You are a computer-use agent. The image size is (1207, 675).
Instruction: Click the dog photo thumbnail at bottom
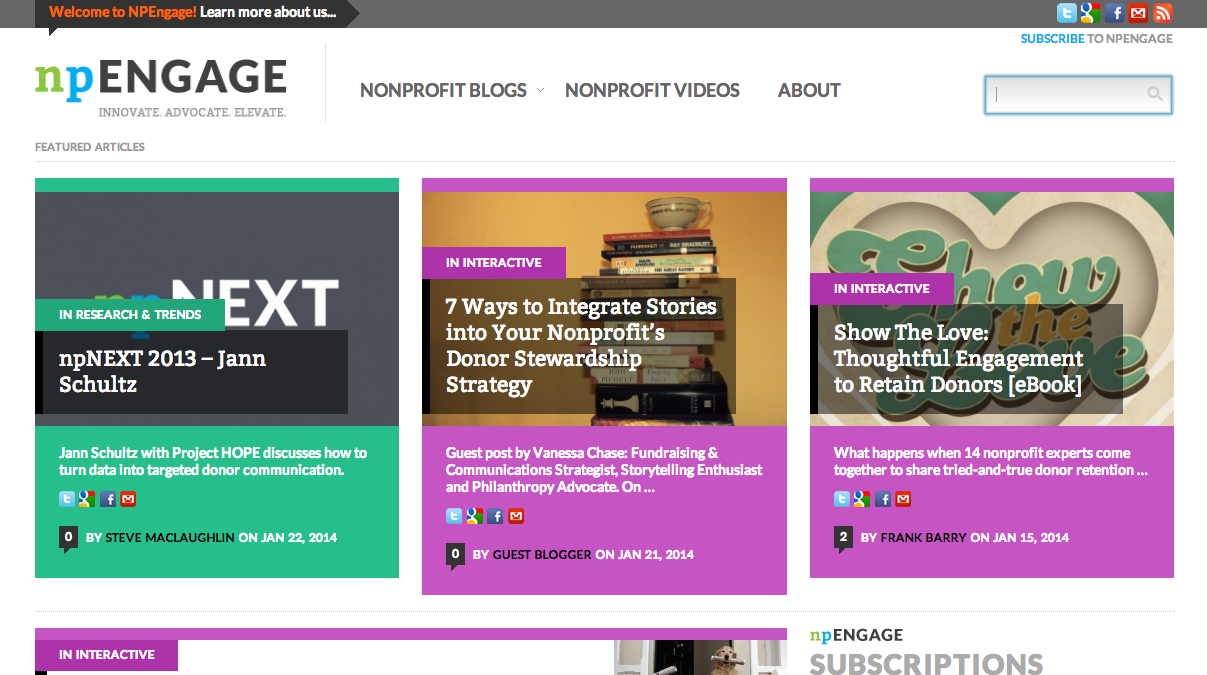[x=700, y=657]
